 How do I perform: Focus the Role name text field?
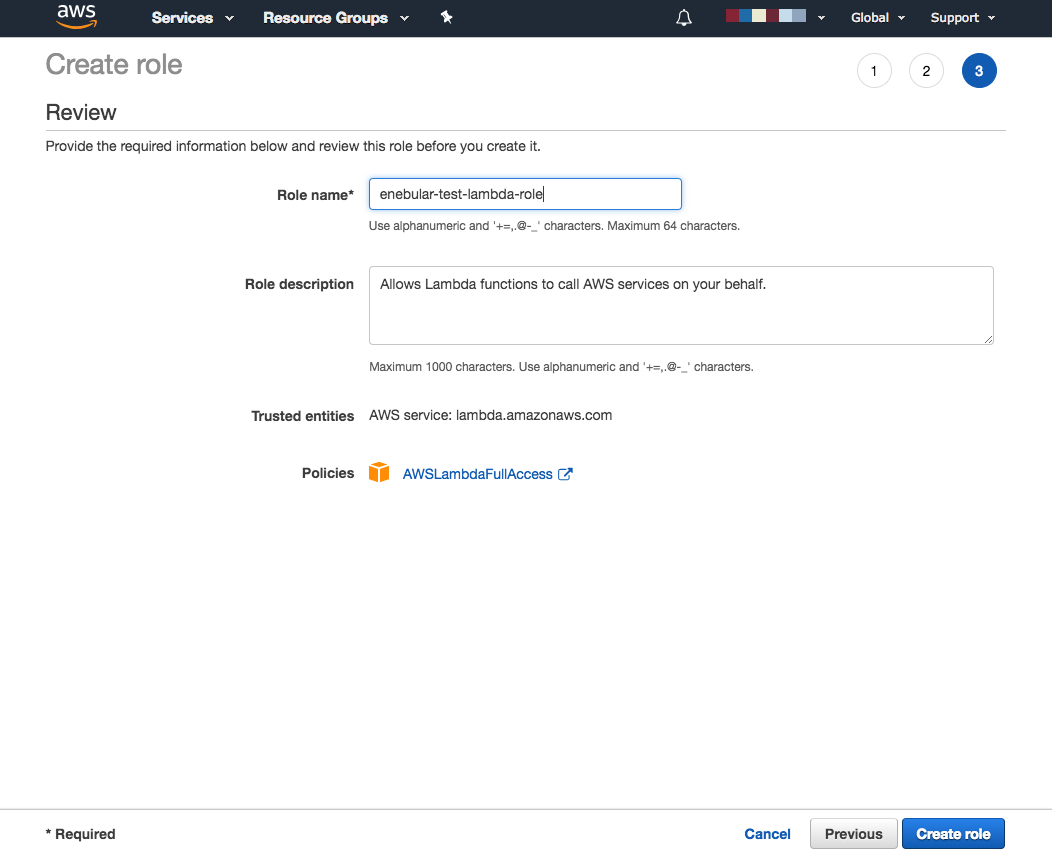[x=525, y=194]
